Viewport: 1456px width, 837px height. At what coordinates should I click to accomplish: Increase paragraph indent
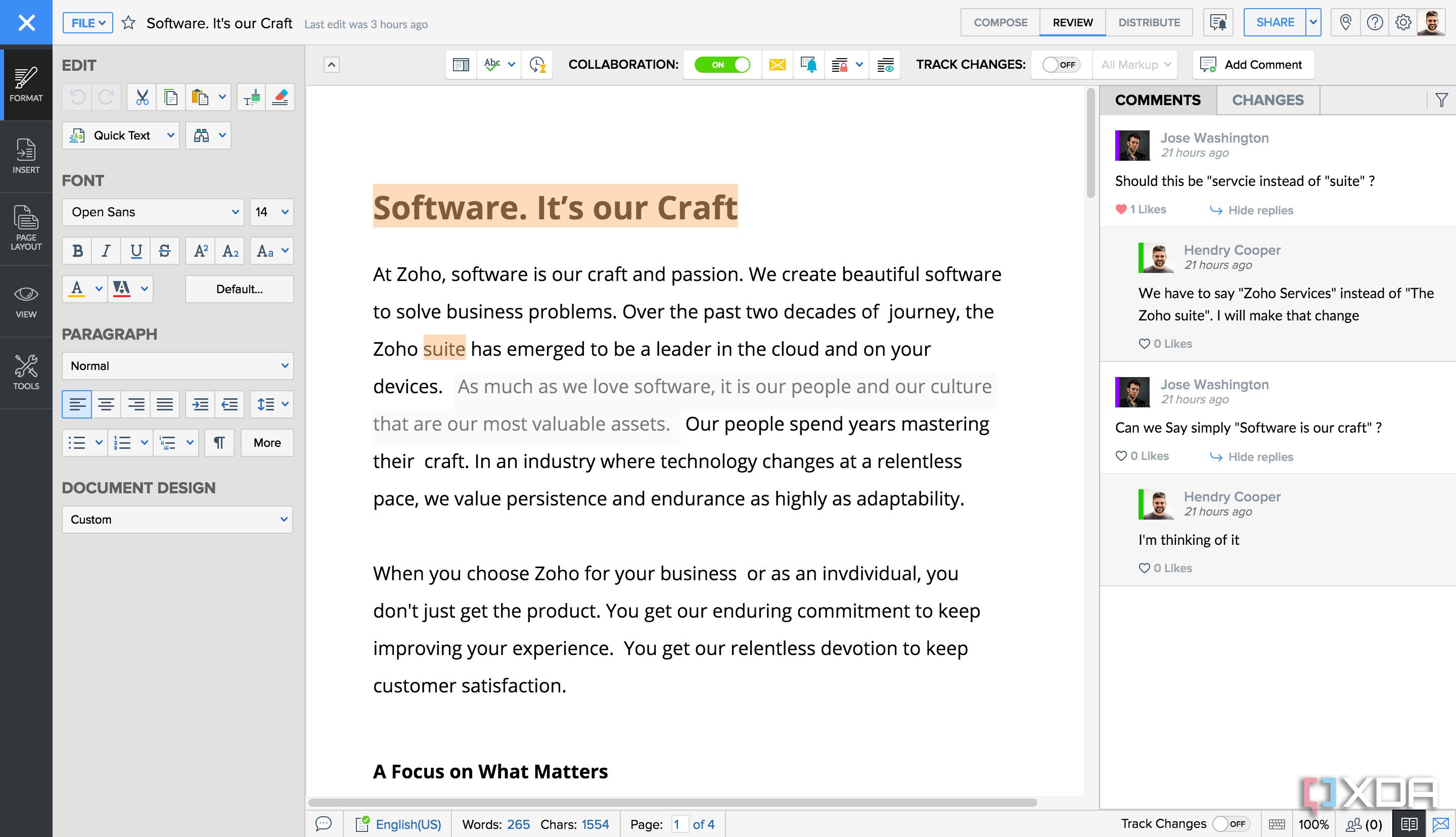pos(200,404)
